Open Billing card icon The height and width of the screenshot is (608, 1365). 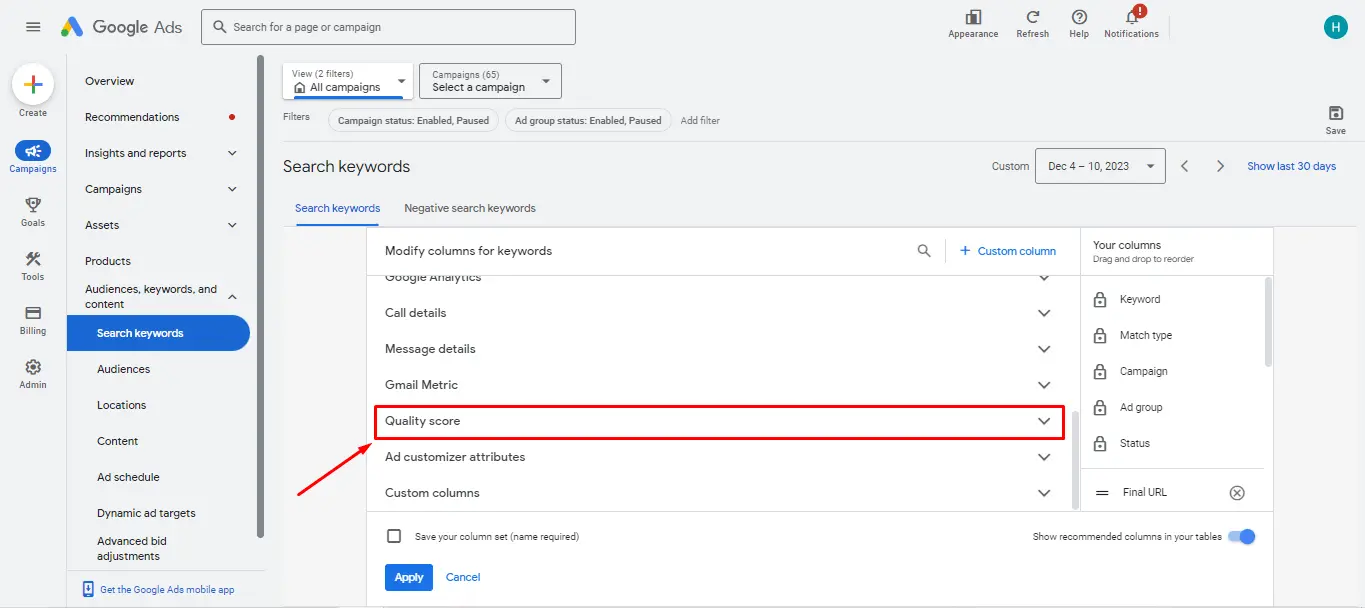coord(33,313)
